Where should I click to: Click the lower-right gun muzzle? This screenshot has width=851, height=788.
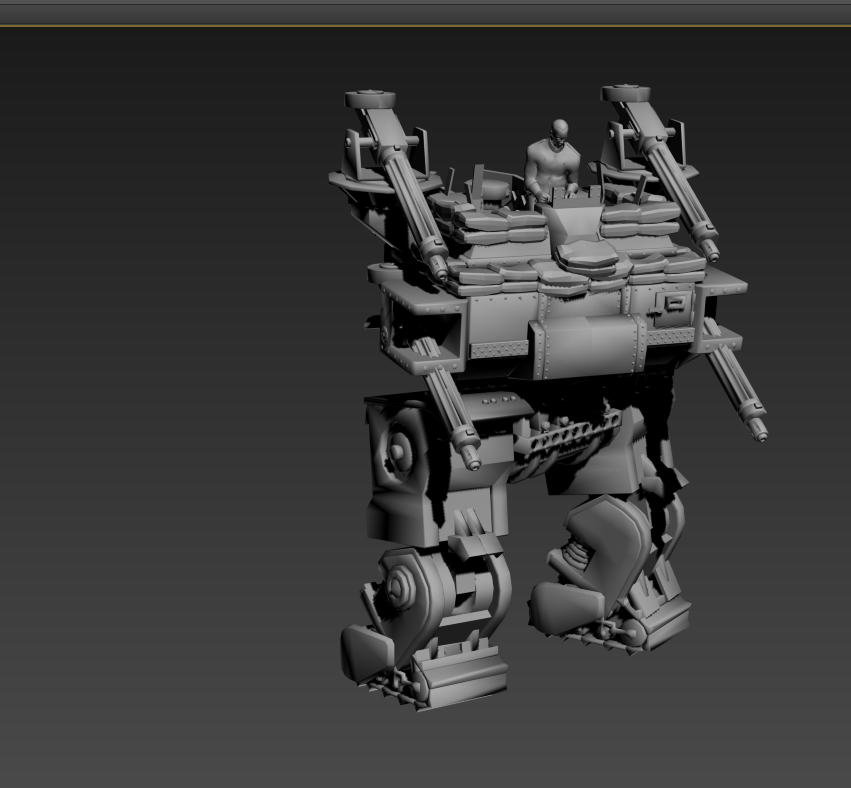coord(760,434)
